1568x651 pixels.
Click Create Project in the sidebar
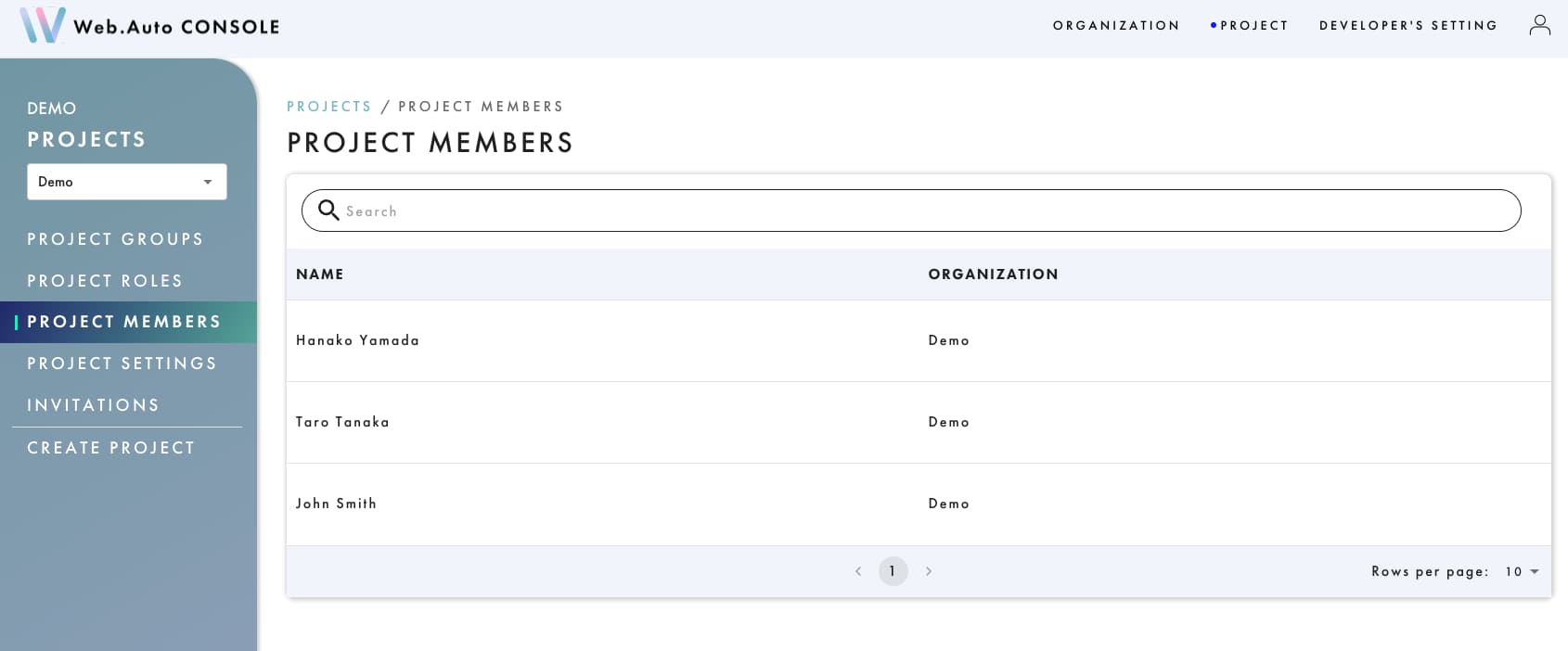click(111, 448)
